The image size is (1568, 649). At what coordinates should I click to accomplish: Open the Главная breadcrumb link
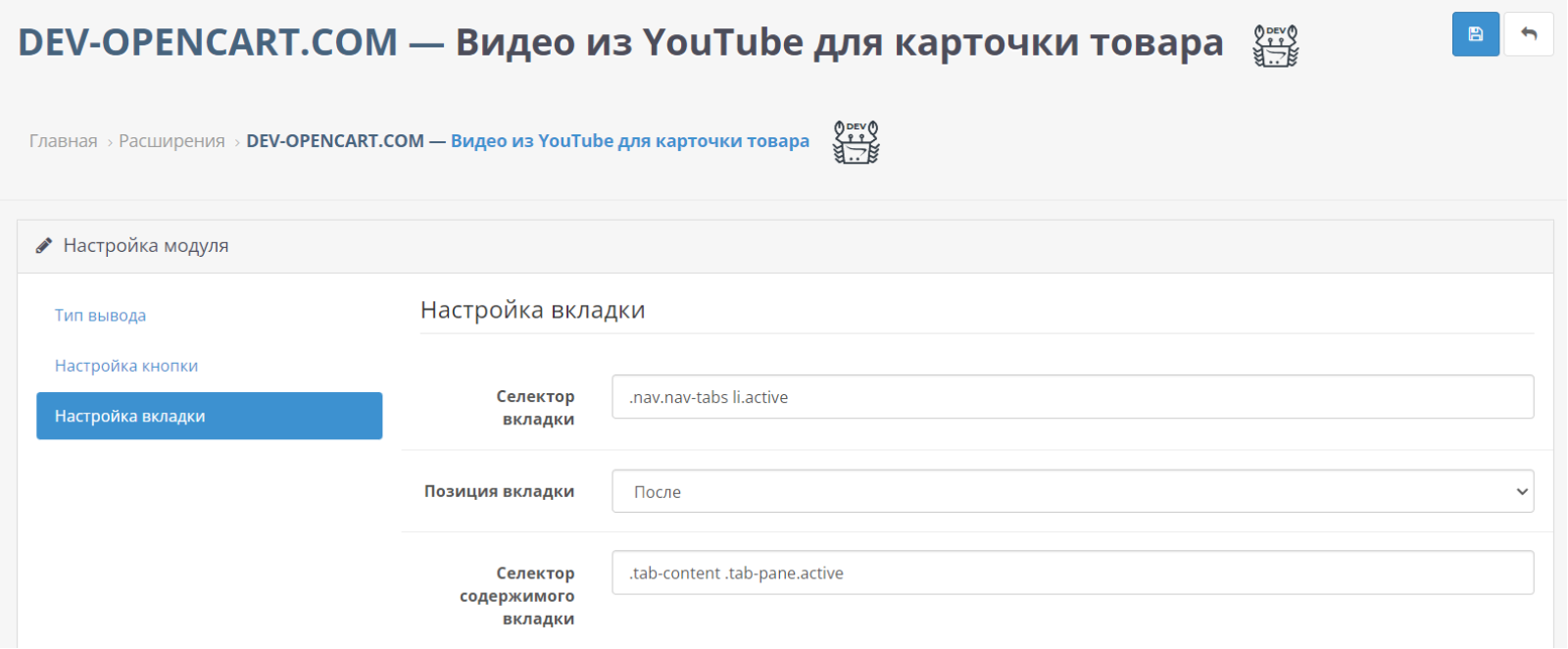point(64,141)
